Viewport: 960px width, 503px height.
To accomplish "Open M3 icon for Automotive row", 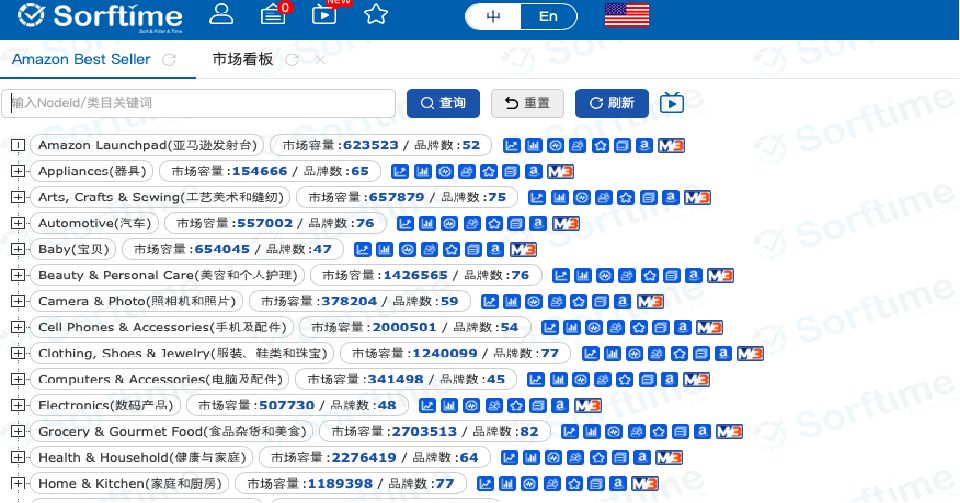I will (565, 223).
